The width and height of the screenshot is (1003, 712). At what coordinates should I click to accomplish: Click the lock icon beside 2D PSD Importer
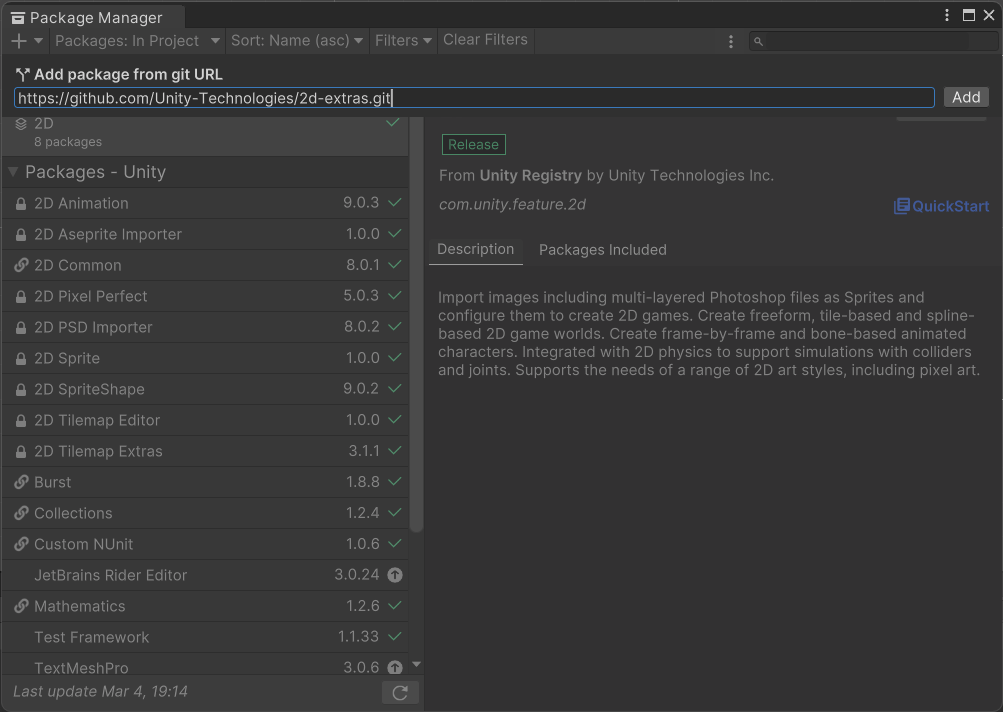pyautogui.click(x=21, y=328)
